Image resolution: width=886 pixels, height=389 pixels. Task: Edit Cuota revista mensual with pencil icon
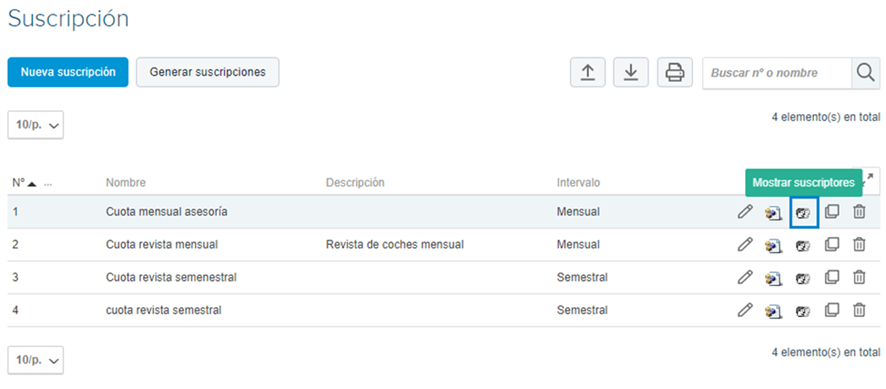coord(745,245)
